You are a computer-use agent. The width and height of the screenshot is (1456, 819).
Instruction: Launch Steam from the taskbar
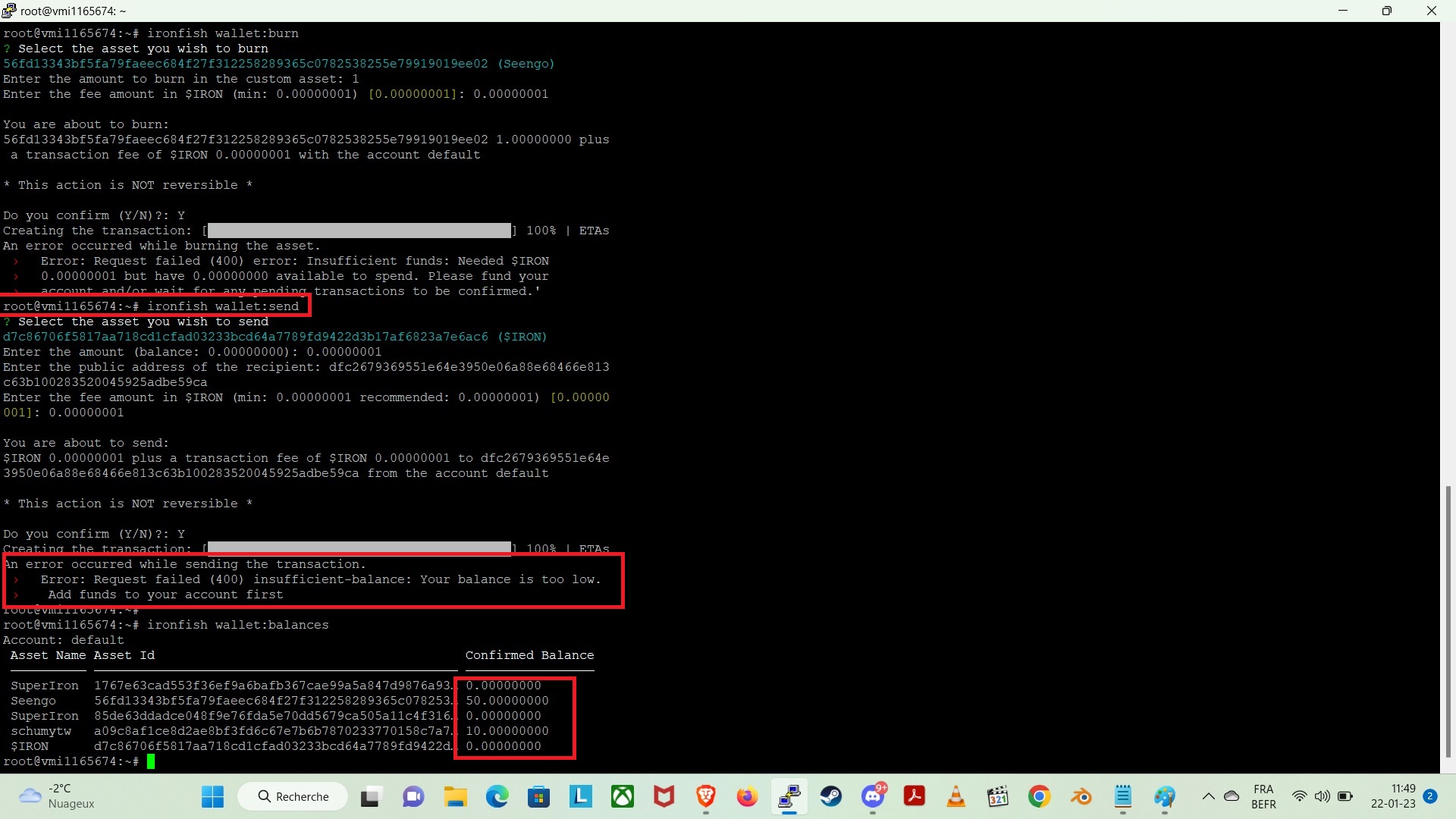[831, 796]
